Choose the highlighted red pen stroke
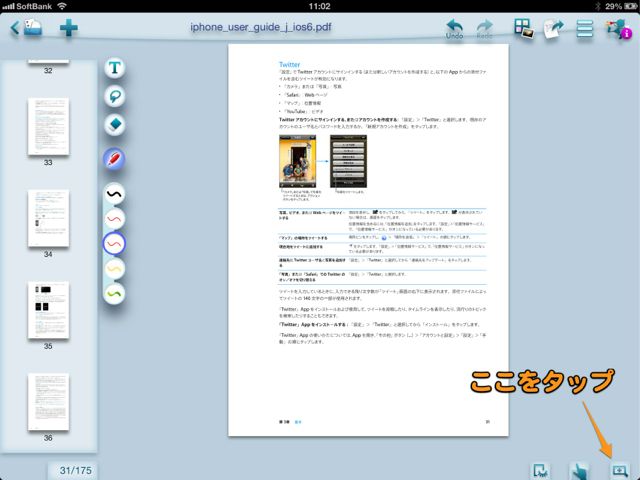The image size is (640, 480). [x=114, y=244]
